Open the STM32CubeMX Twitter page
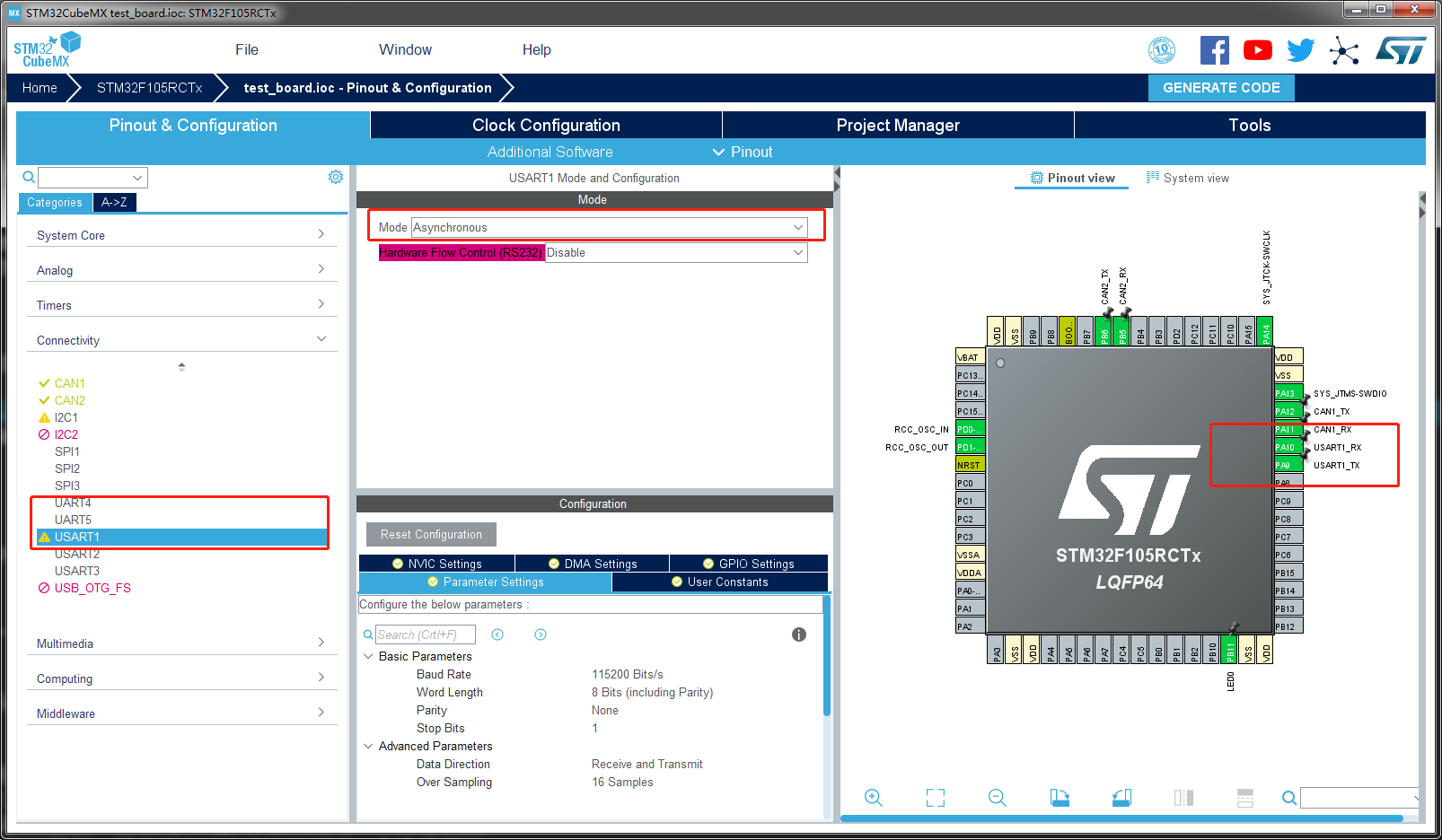Viewport: 1442px width, 840px height. point(1300,49)
